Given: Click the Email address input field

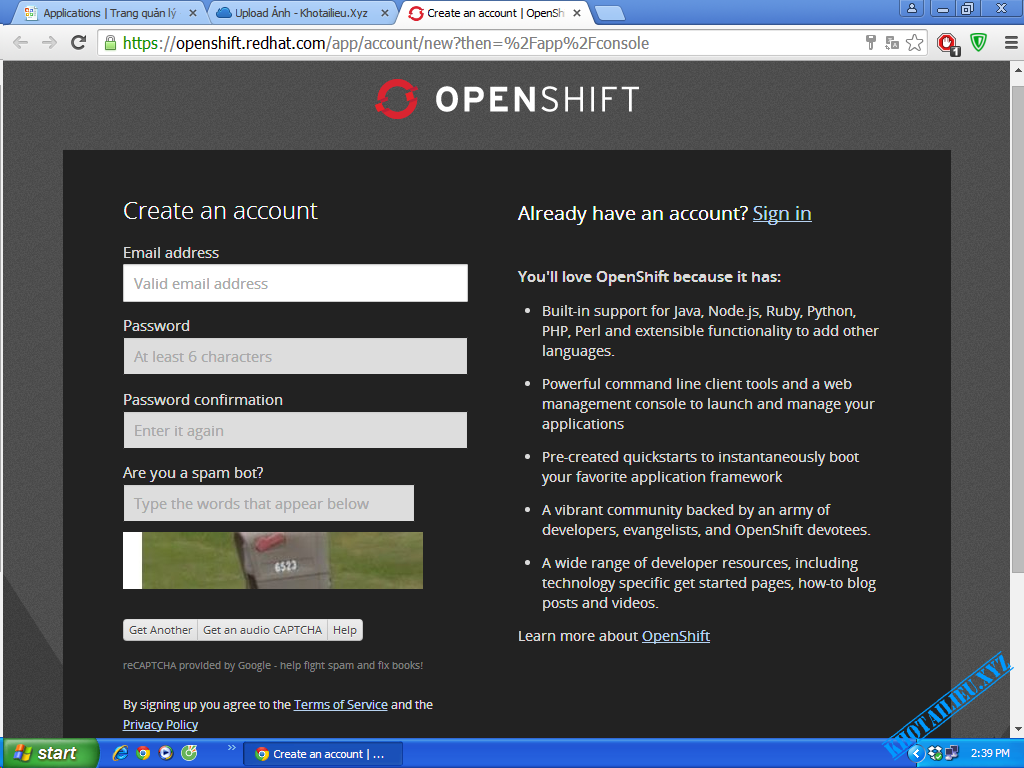Looking at the screenshot, I should click(295, 283).
